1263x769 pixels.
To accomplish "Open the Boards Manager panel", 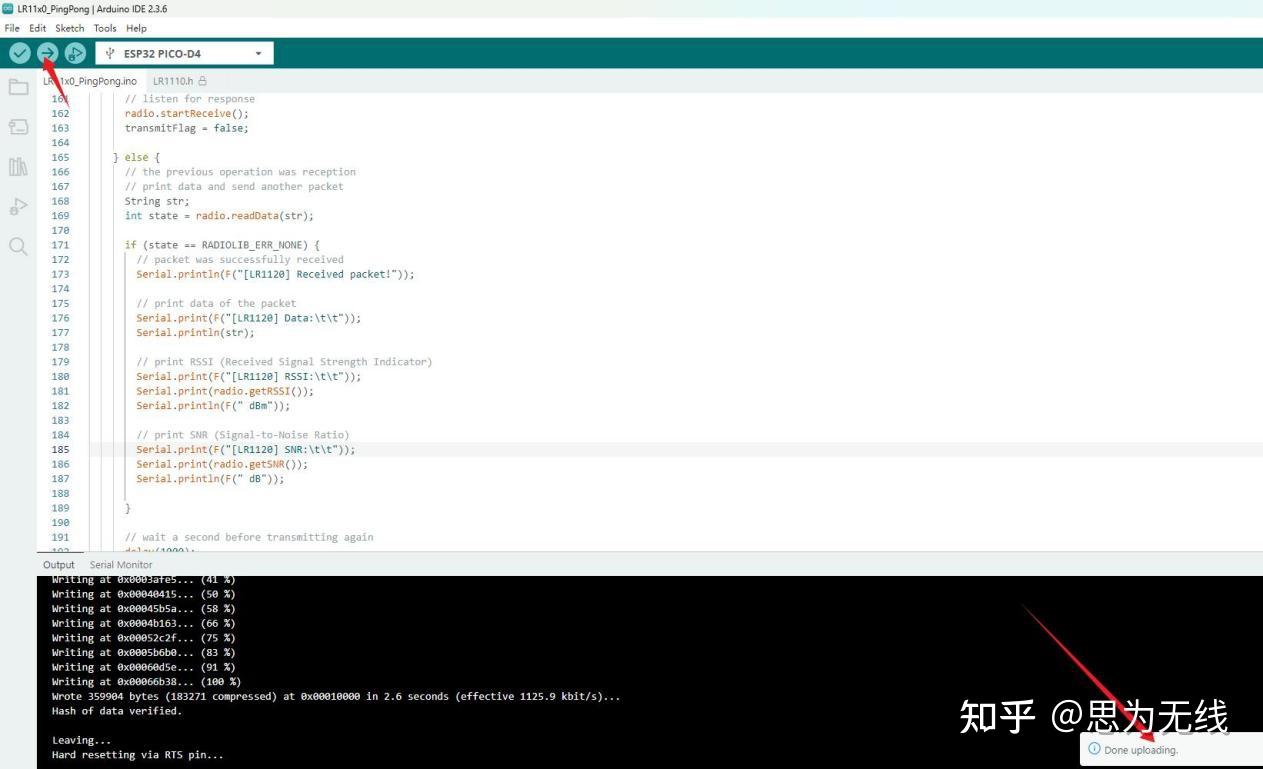I will click(18, 126).
